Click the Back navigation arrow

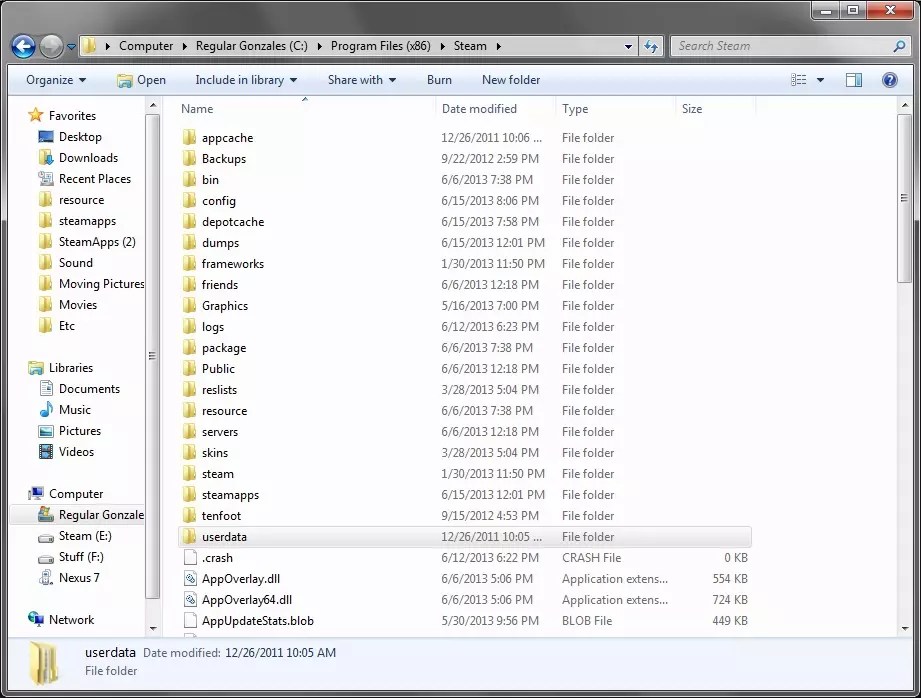click(22, 46)
